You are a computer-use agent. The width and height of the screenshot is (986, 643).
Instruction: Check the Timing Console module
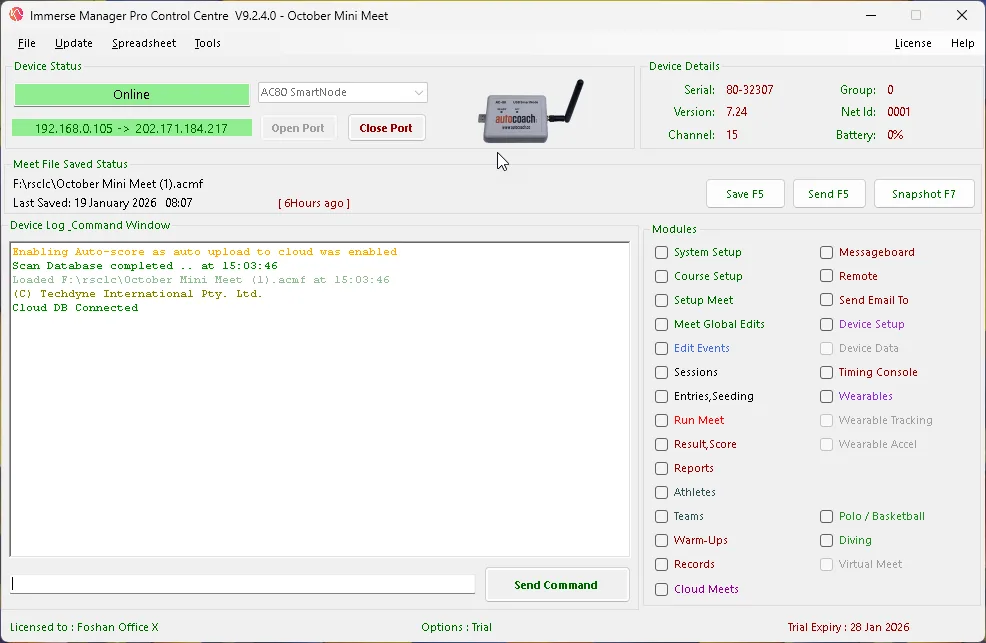pos(827,372)
